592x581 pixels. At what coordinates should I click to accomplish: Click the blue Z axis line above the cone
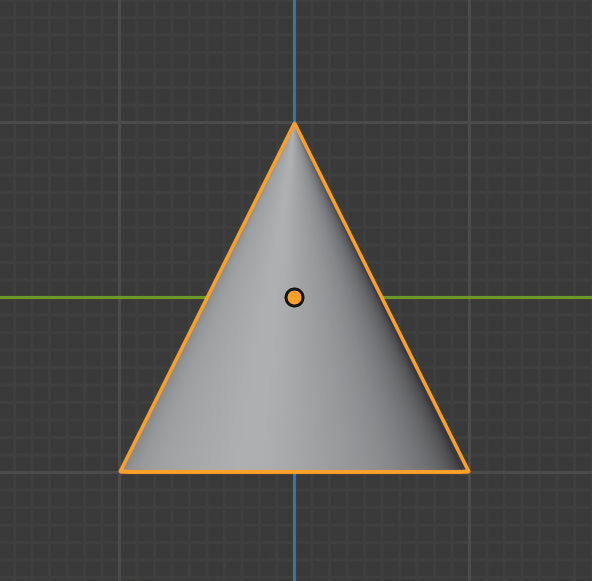[x=294, y=60]
